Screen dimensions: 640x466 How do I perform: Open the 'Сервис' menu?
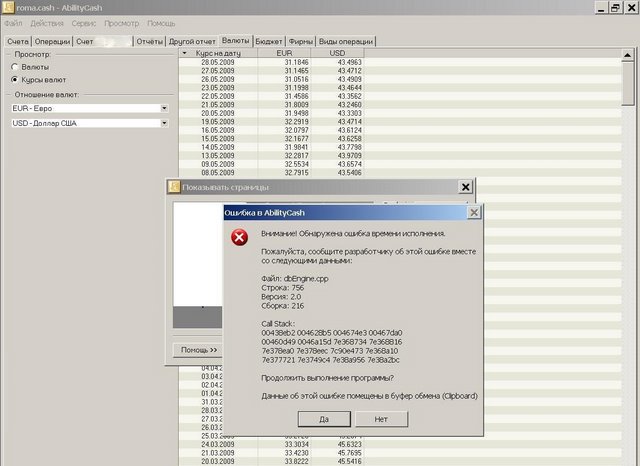click(x=84, y=23)
